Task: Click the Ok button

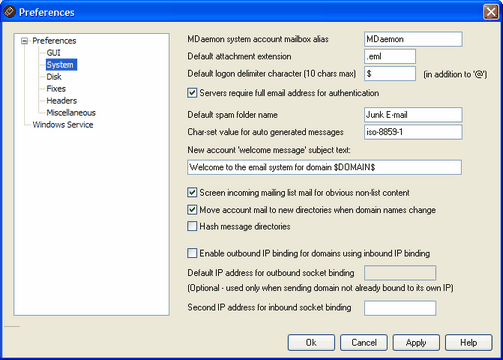Action: tap(311, 343)
